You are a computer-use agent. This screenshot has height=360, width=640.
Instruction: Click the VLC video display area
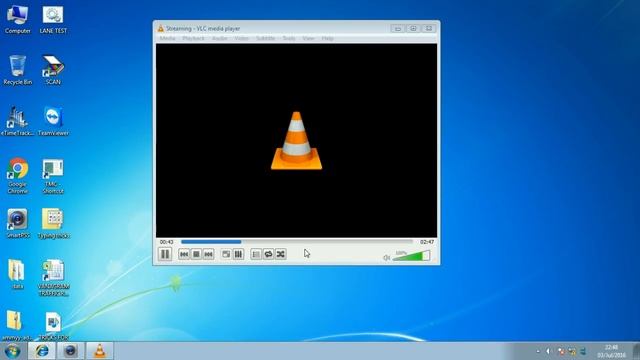pyautogui.click(x=296, y=140)
